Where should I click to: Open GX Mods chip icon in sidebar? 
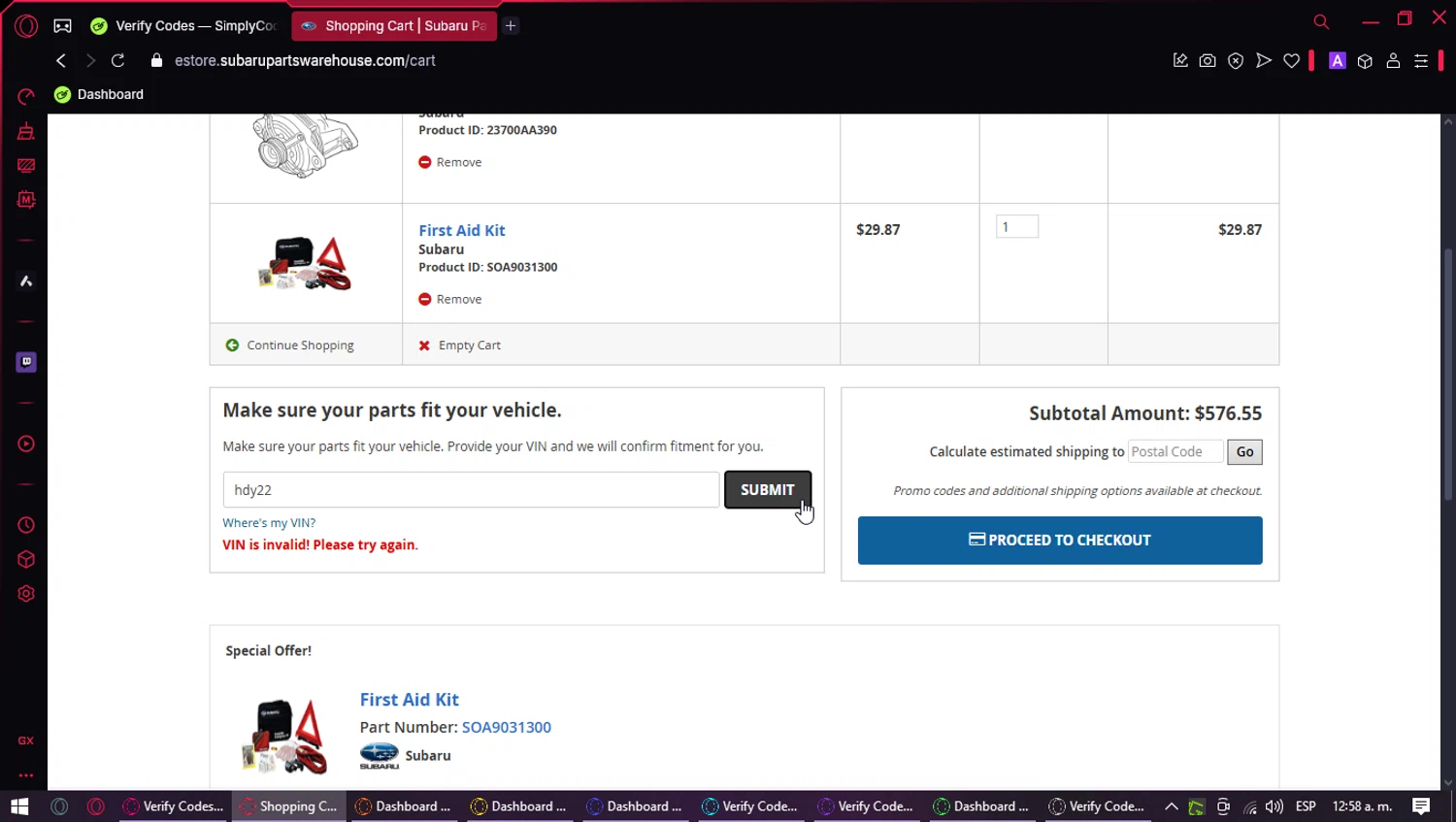click(26, 200)
